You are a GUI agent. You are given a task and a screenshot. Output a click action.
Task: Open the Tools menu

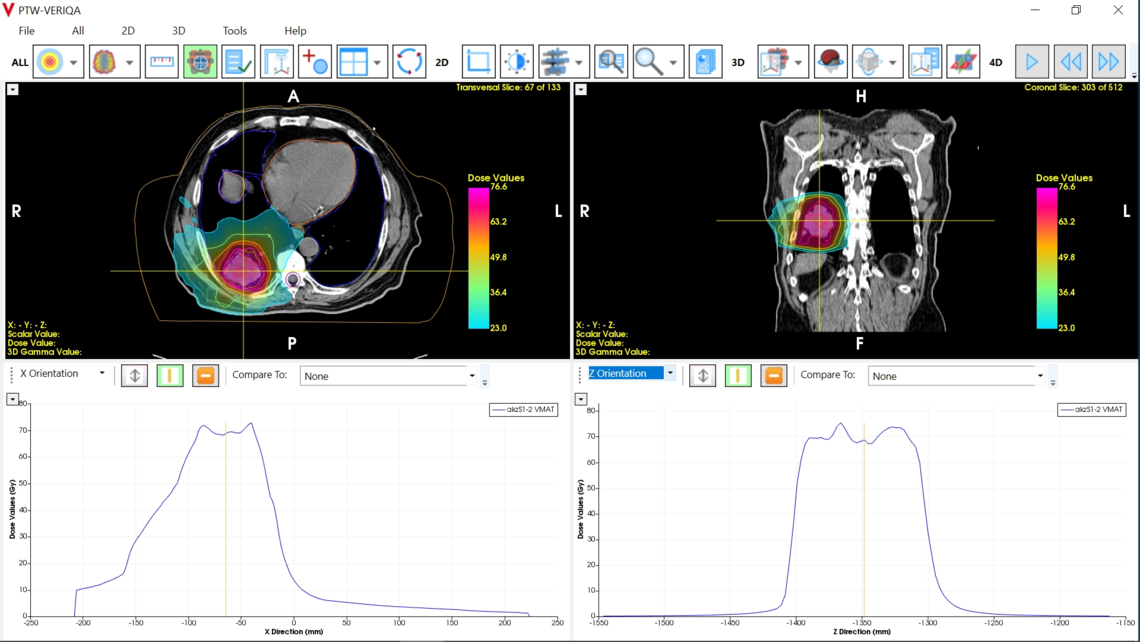pyautogui.click(x=234, y=30)
